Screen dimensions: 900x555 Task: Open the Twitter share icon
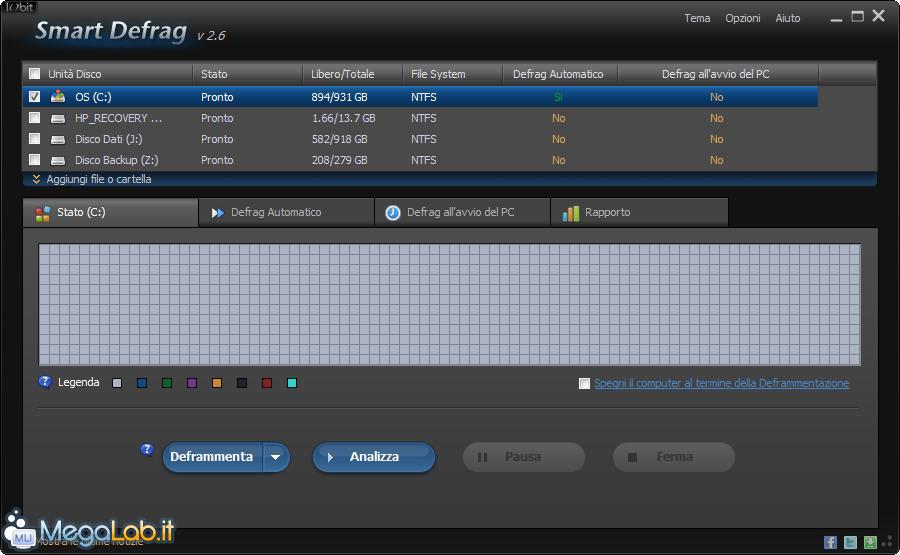850,542
